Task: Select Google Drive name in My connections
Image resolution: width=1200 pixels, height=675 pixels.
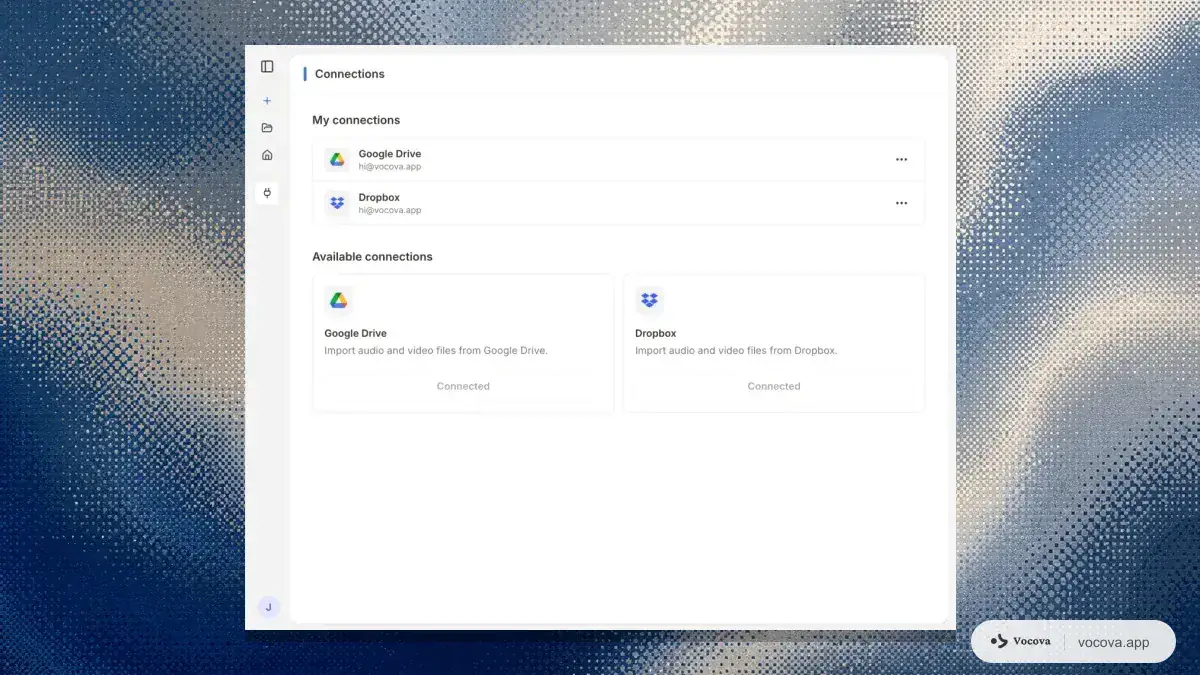Action: (x=390, y=154)
